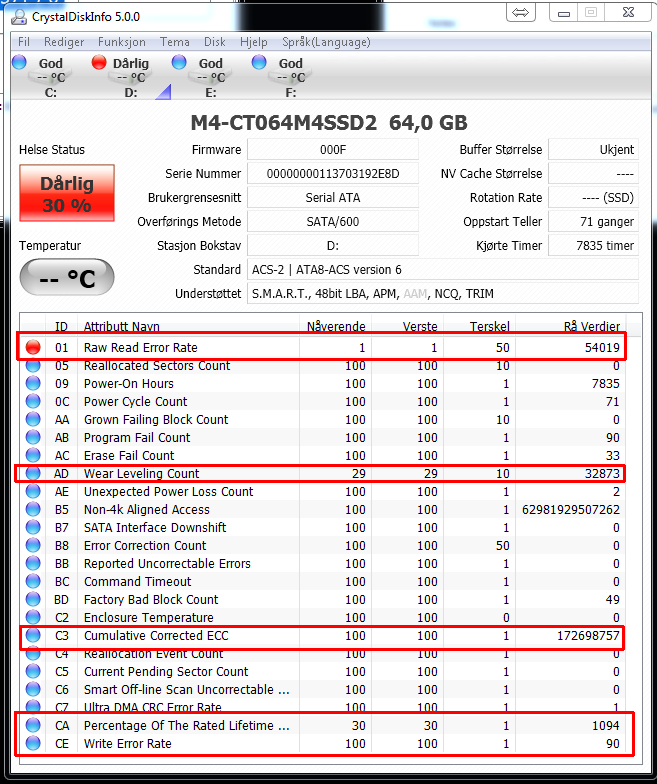Click the supported features field
The width and height of the screenshot is (657, 784).
[442, 294]
